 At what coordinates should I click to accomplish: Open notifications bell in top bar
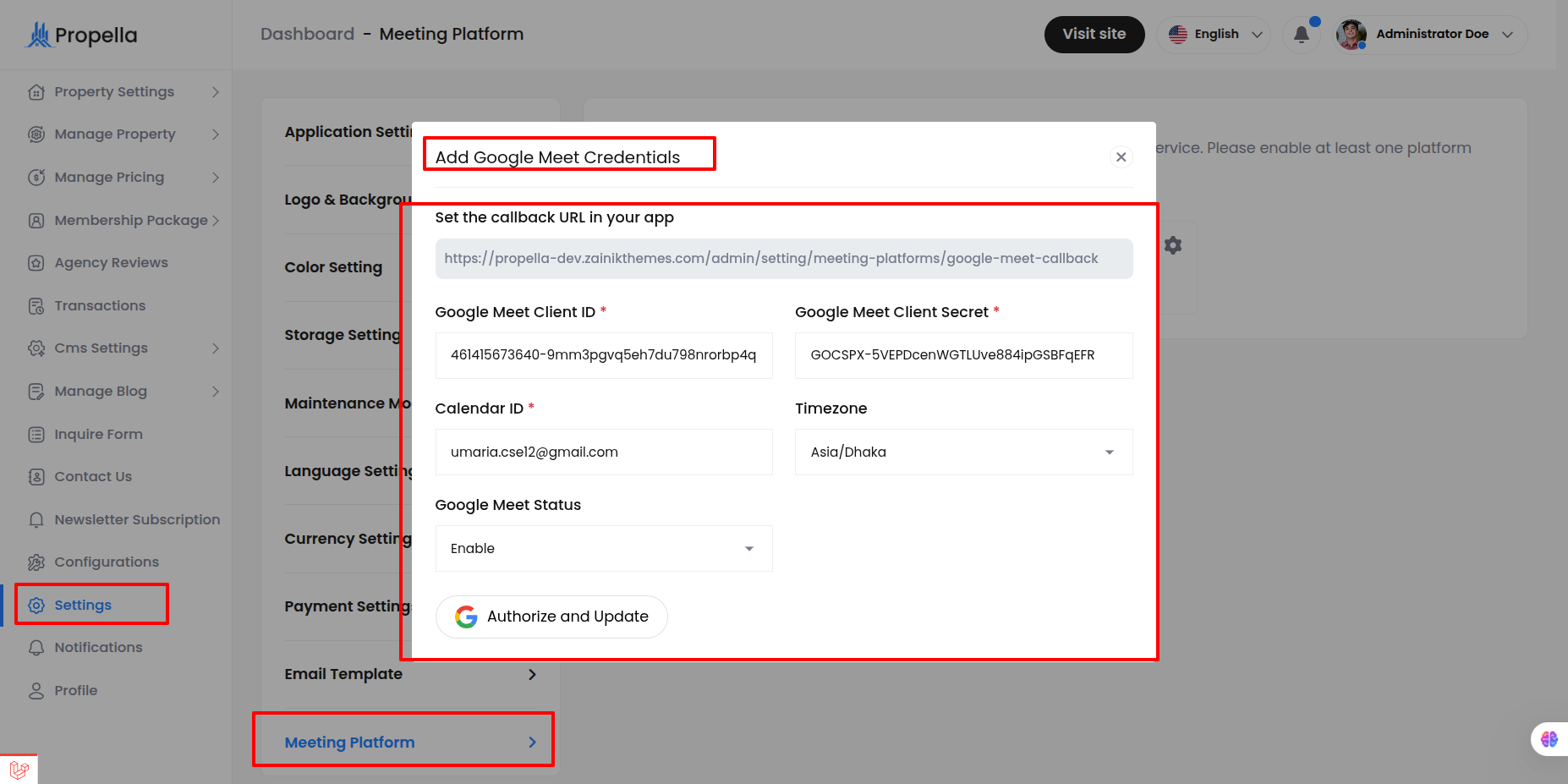(x=1302, y=35)
